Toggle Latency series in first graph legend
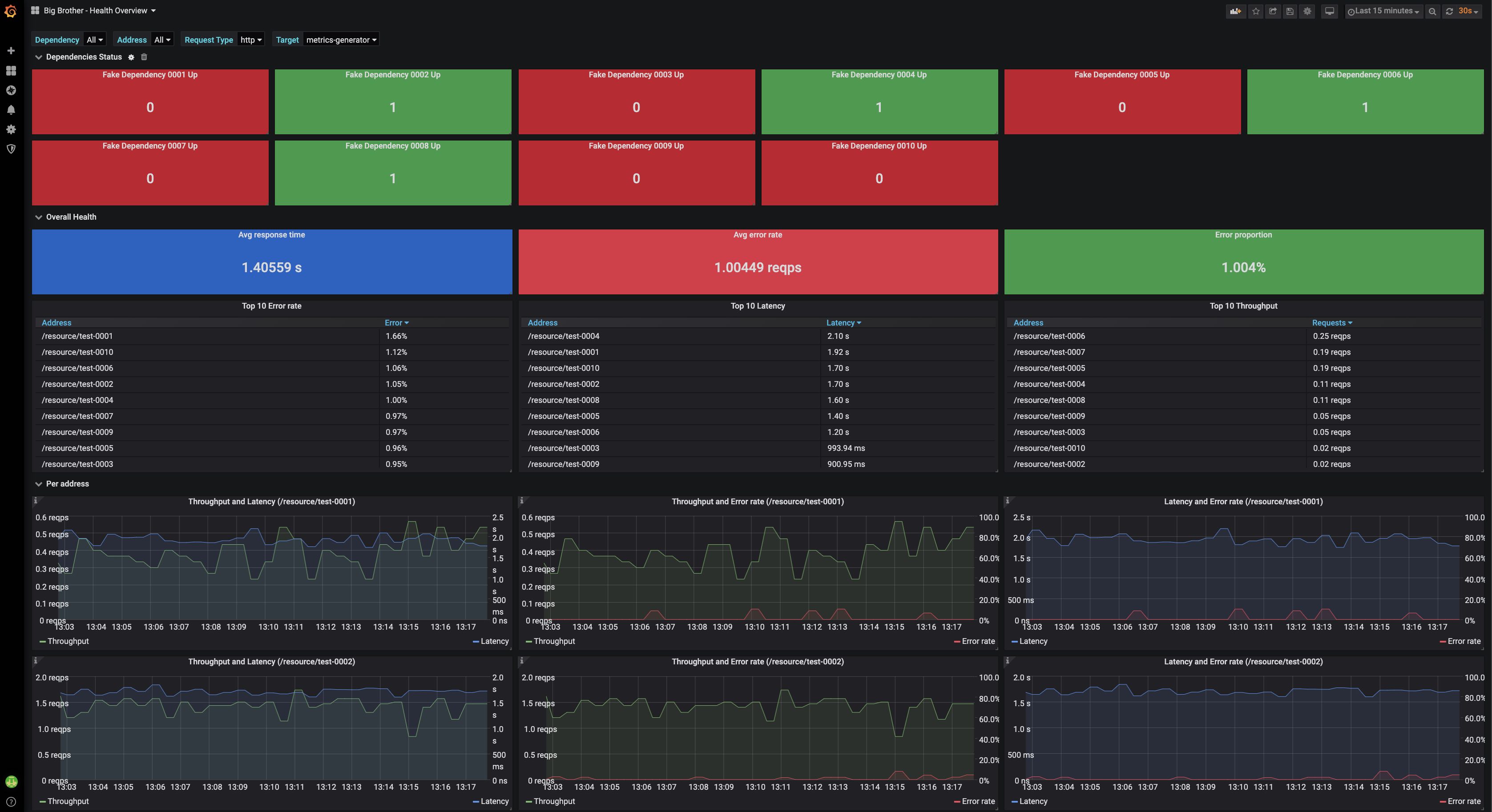This screenshot has height=812, width=1492. tap(494, 641)
